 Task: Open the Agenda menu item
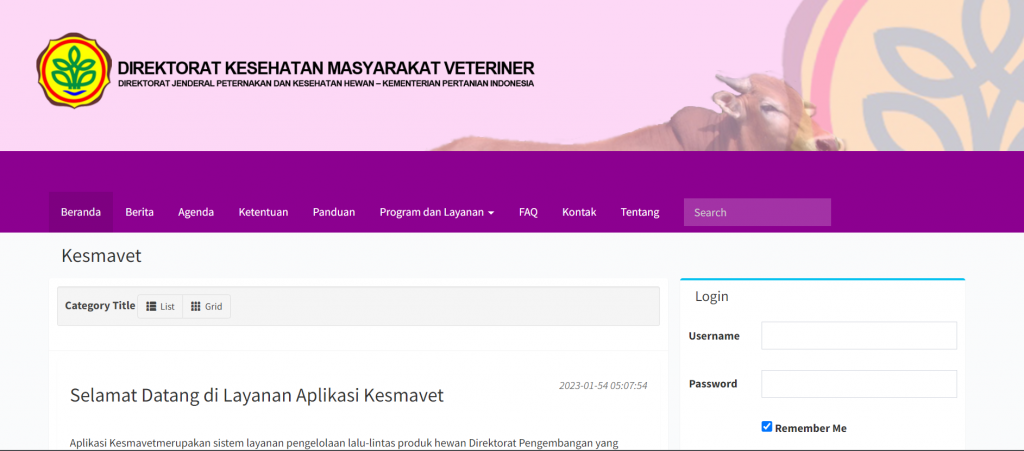click(196, 212)
